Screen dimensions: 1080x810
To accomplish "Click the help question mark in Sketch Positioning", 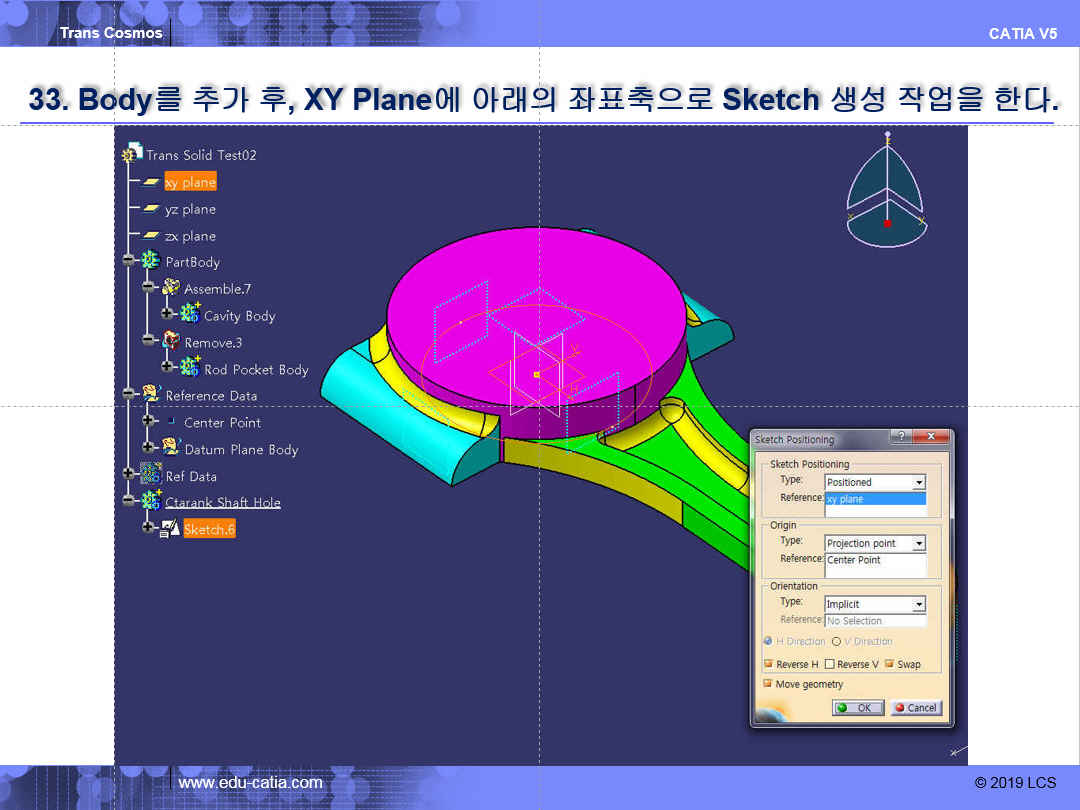I will tap(902, 438).
